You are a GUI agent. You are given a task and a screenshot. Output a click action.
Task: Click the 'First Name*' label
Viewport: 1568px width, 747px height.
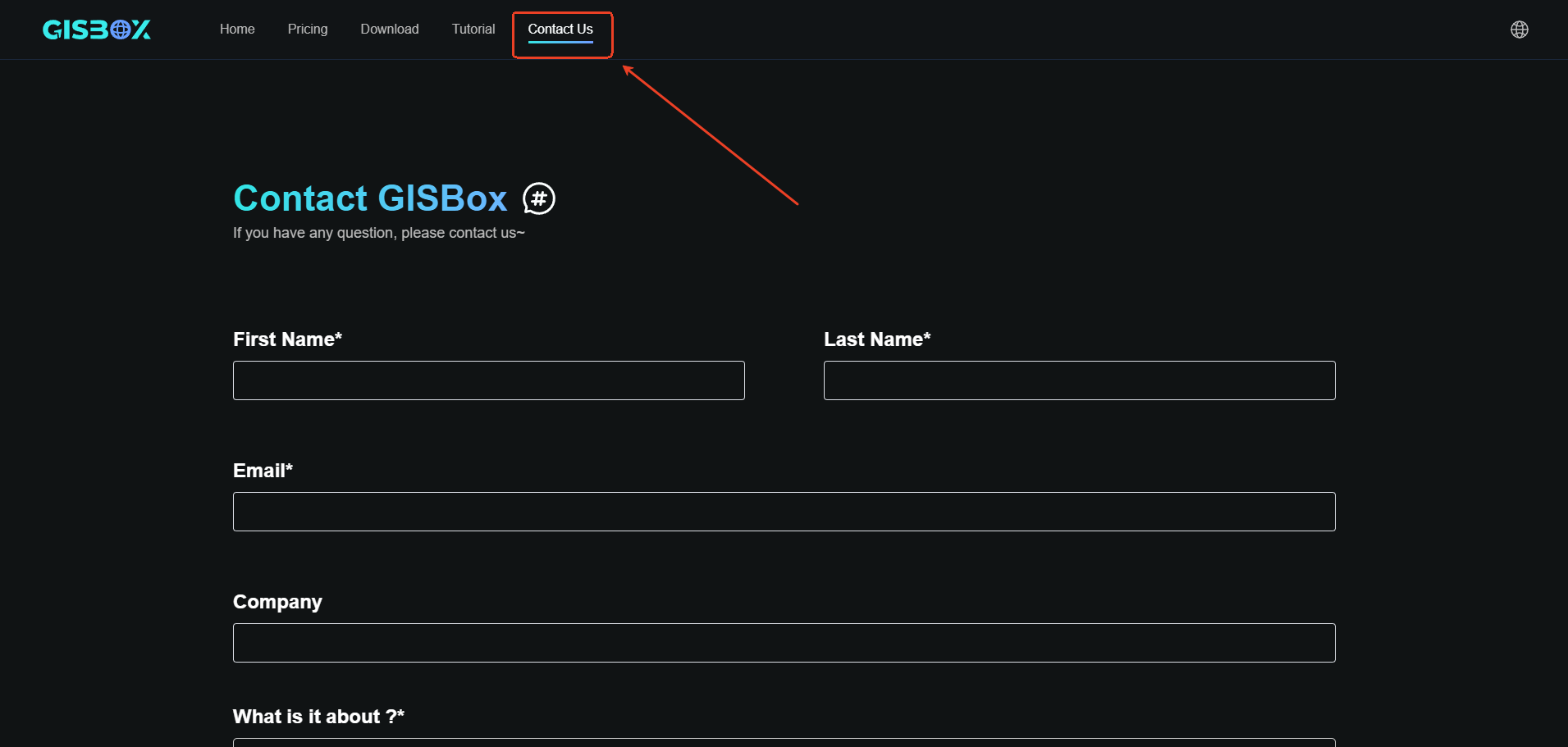point(287,339)
